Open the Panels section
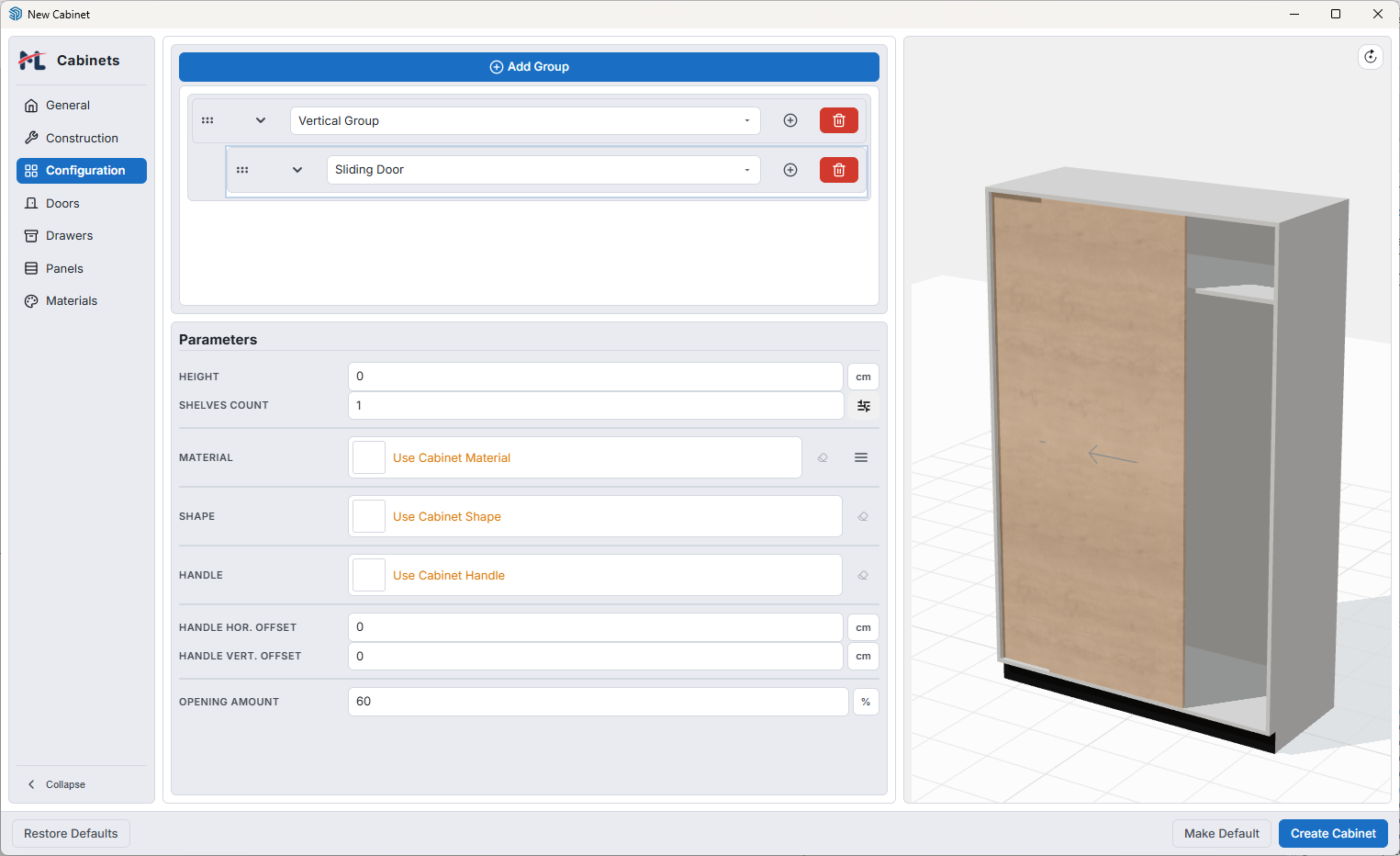Viewport: 1400px width, 856px height. (82, 268)
